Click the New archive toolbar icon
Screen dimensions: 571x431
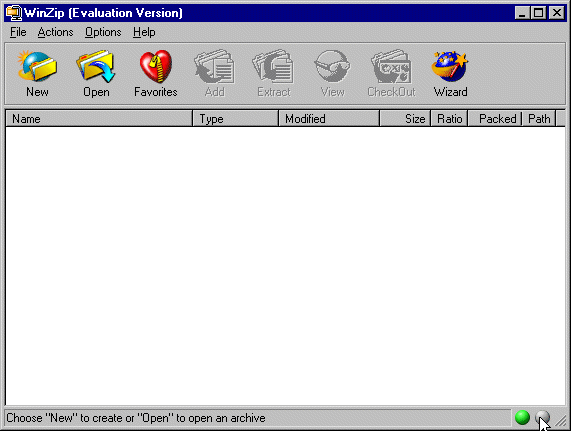click(x=37, y=67)
